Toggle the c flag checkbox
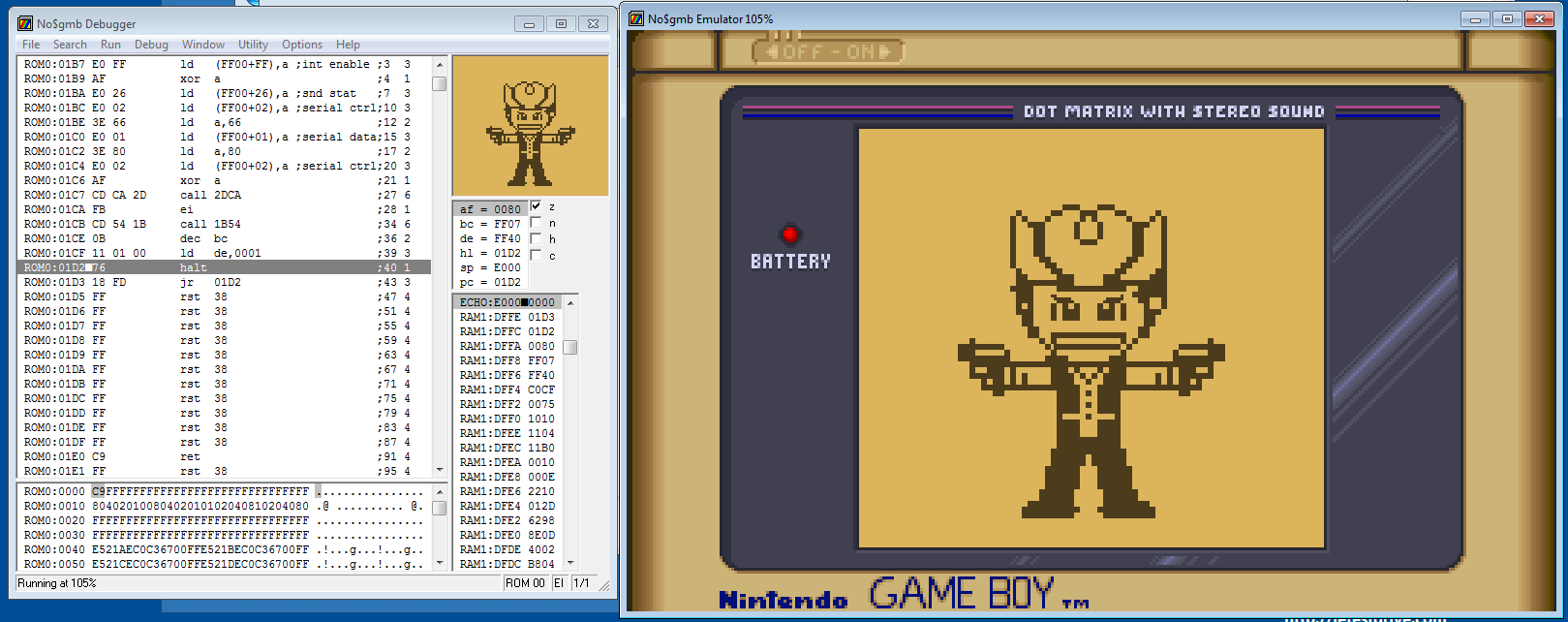The image size is (1568, 622). tap(536, 256)
